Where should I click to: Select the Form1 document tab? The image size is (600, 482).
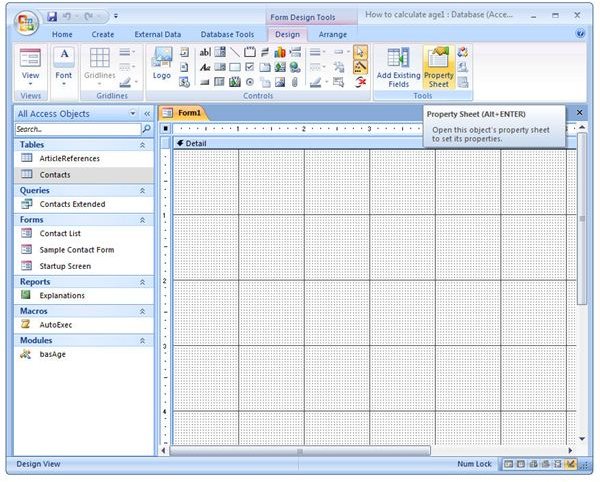pyautogui.click(x=183, y=113)
